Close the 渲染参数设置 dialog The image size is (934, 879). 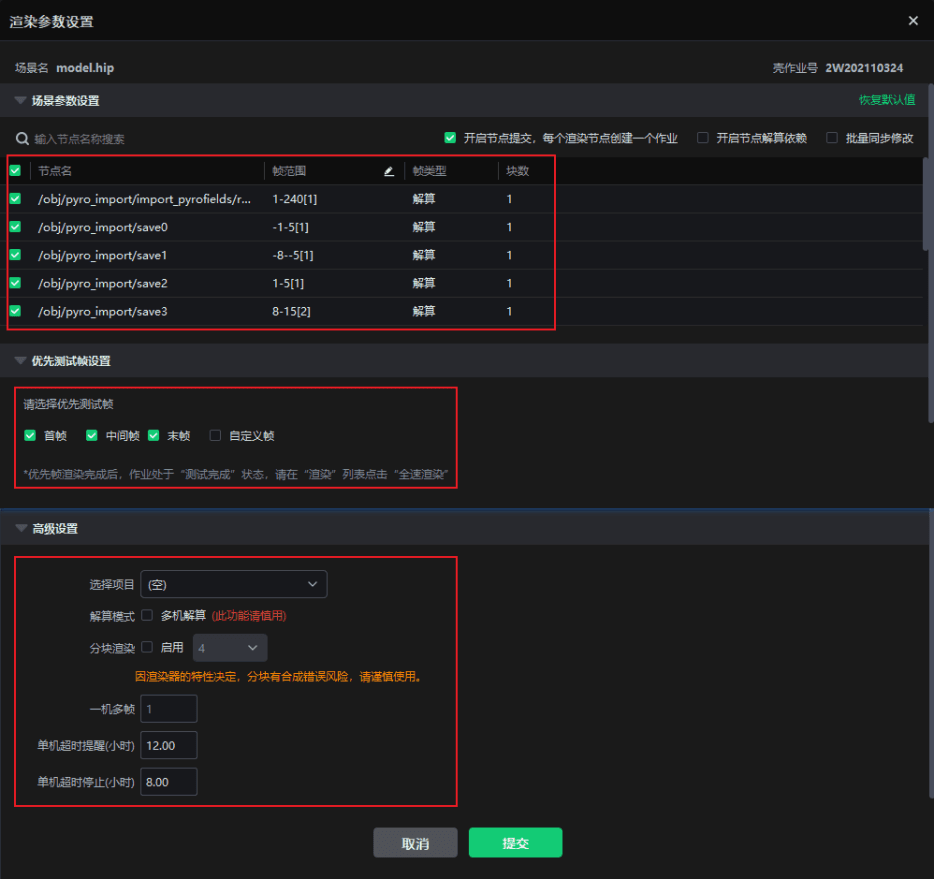click(913, 20)
